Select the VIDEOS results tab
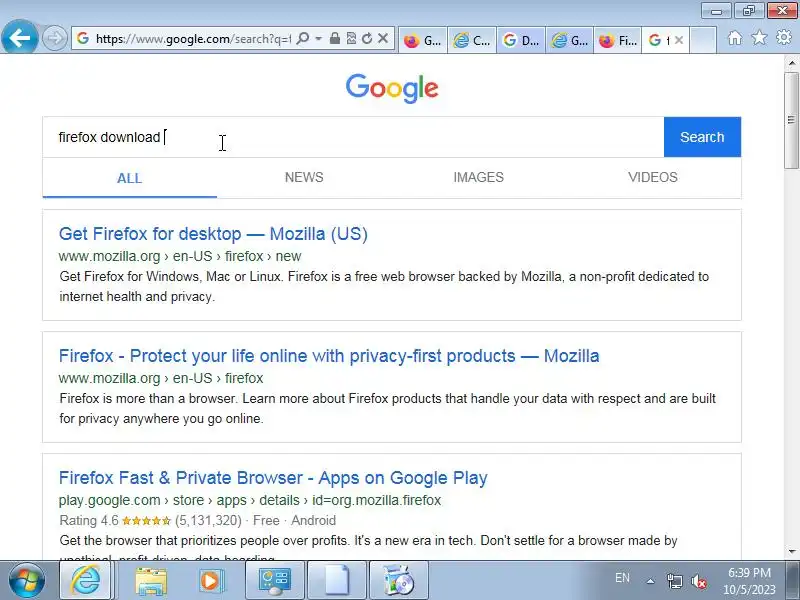The width and height of the screenshot is (800, 600). [x=653, y=177]
